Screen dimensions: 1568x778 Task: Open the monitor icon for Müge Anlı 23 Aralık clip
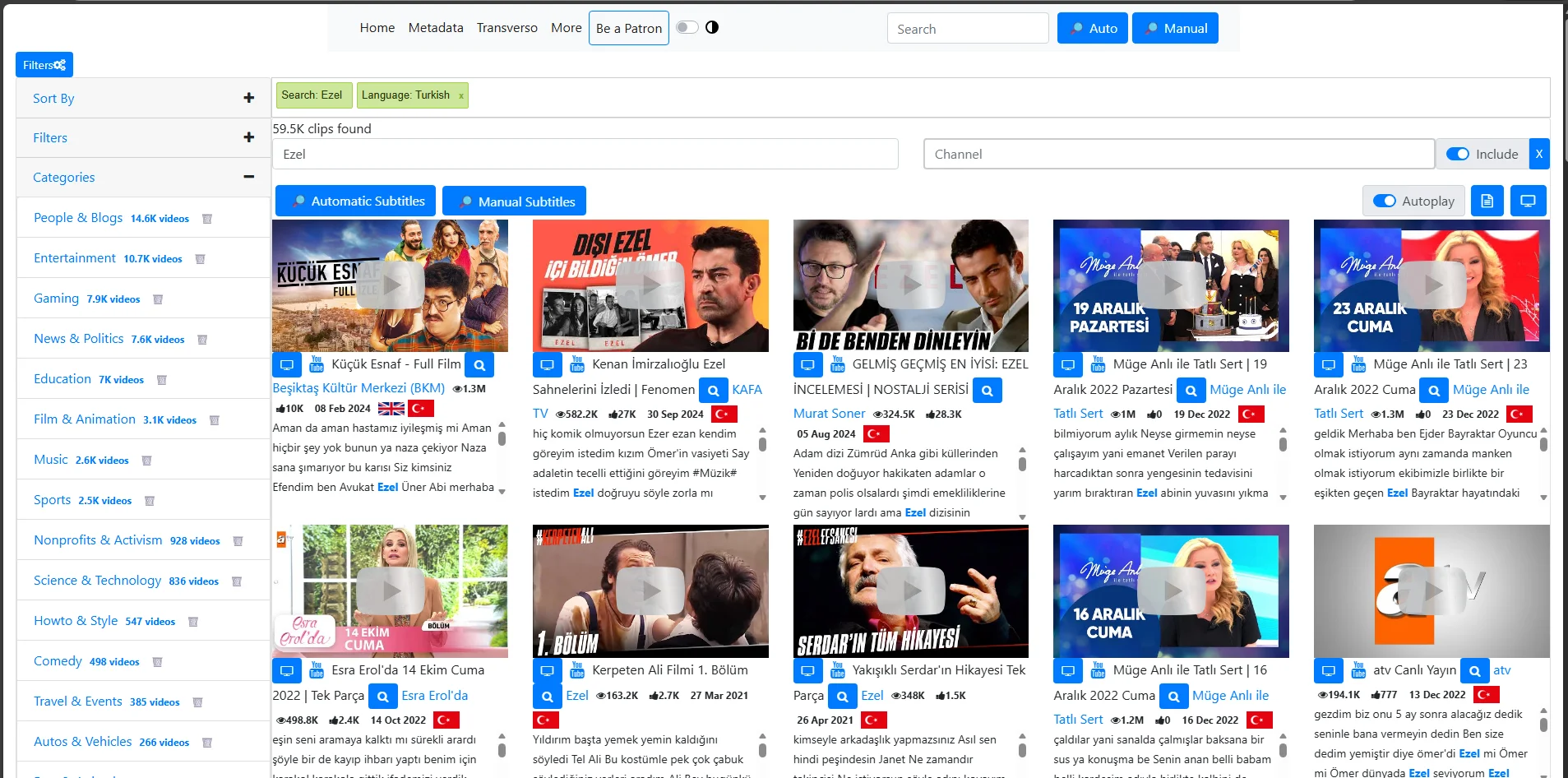click(1329, 364)
